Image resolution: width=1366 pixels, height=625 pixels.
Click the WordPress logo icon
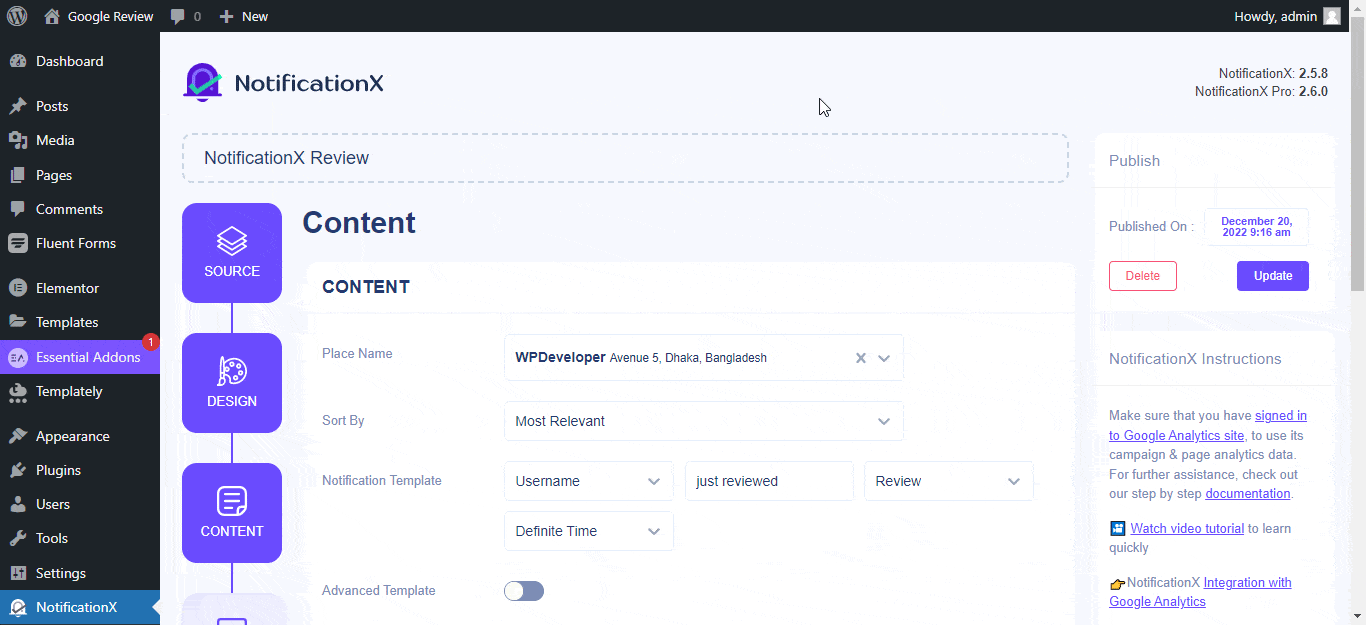(18, 16)
